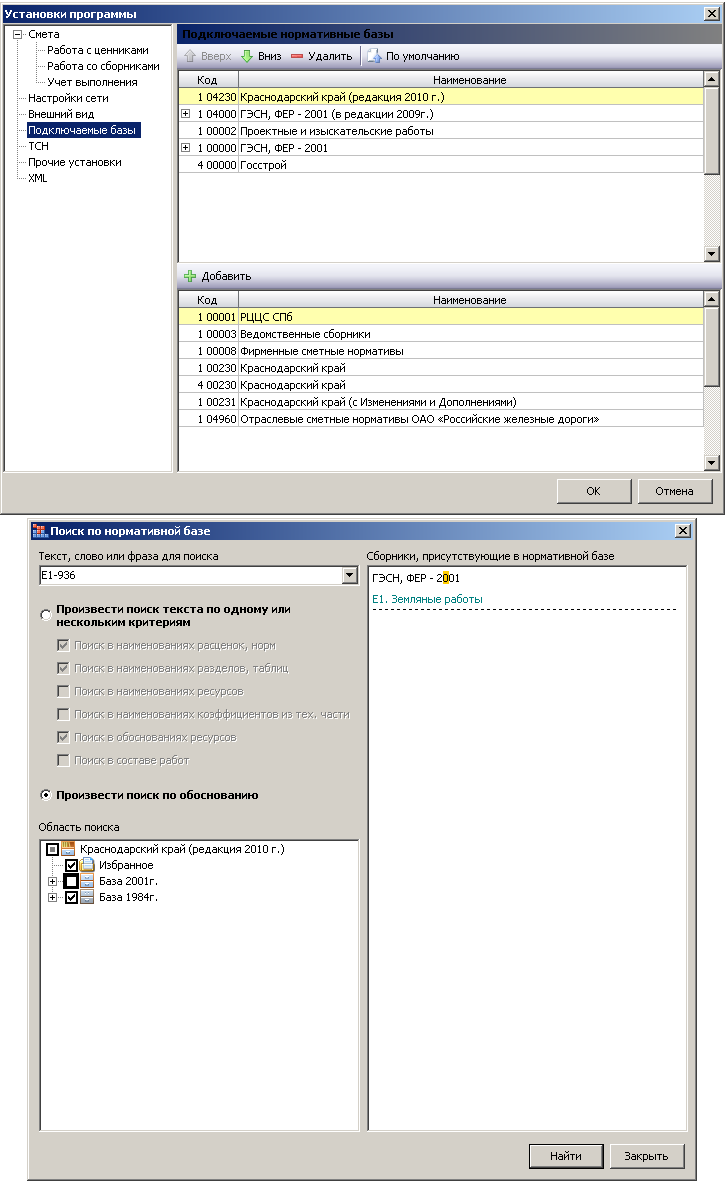Select row Фирменные сметные нормативы

[441, 351]
